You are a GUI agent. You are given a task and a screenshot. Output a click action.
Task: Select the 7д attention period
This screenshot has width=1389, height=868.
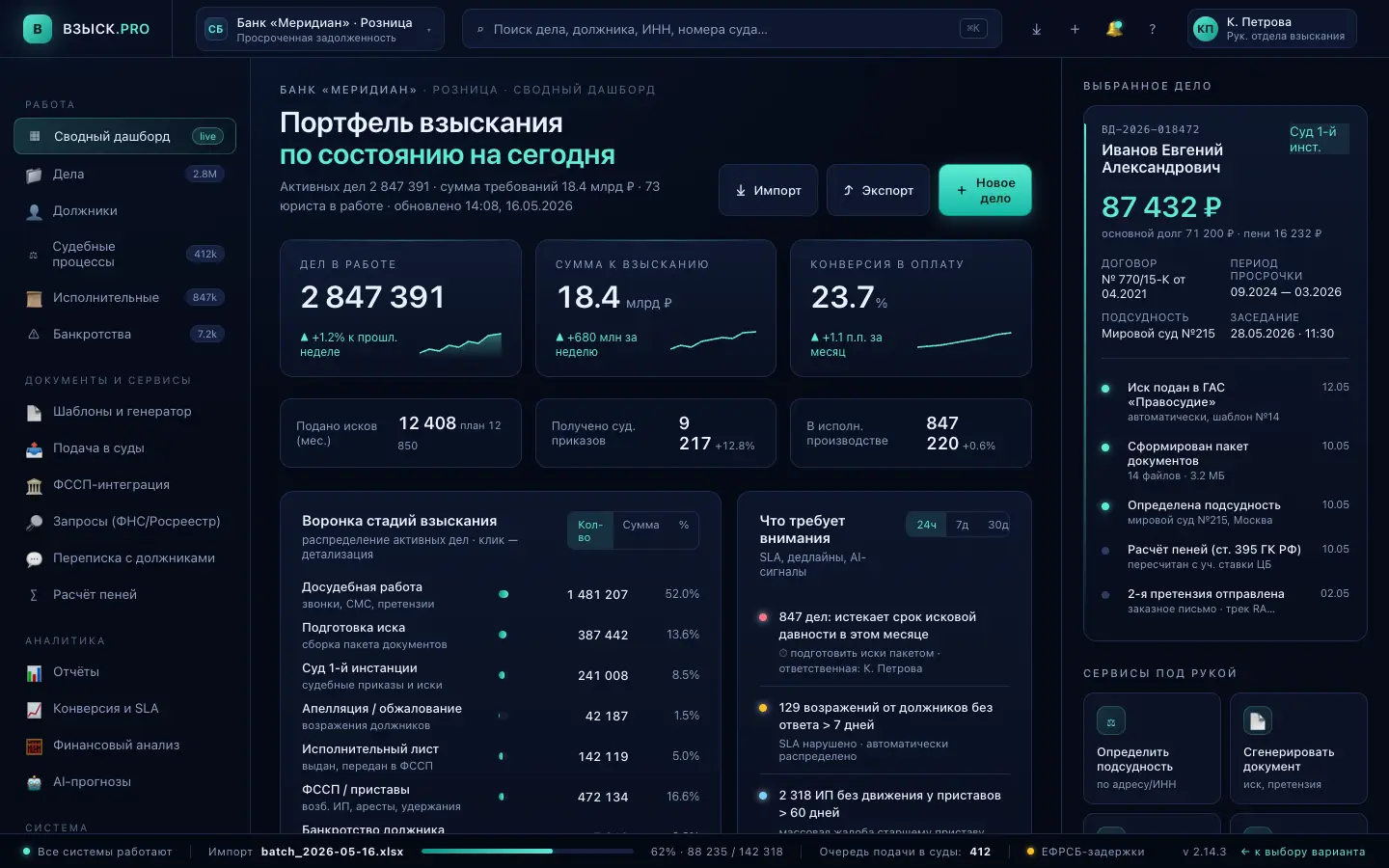coord(963,526)
